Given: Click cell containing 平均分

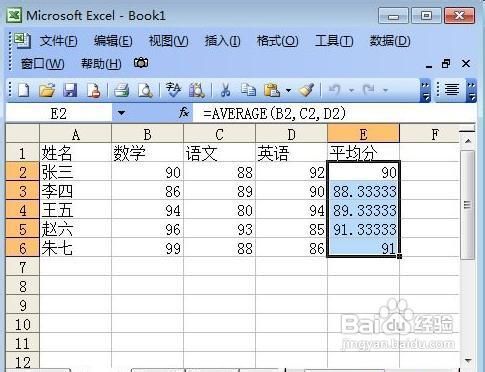Looking at the screenshot, I should [364, 153].
